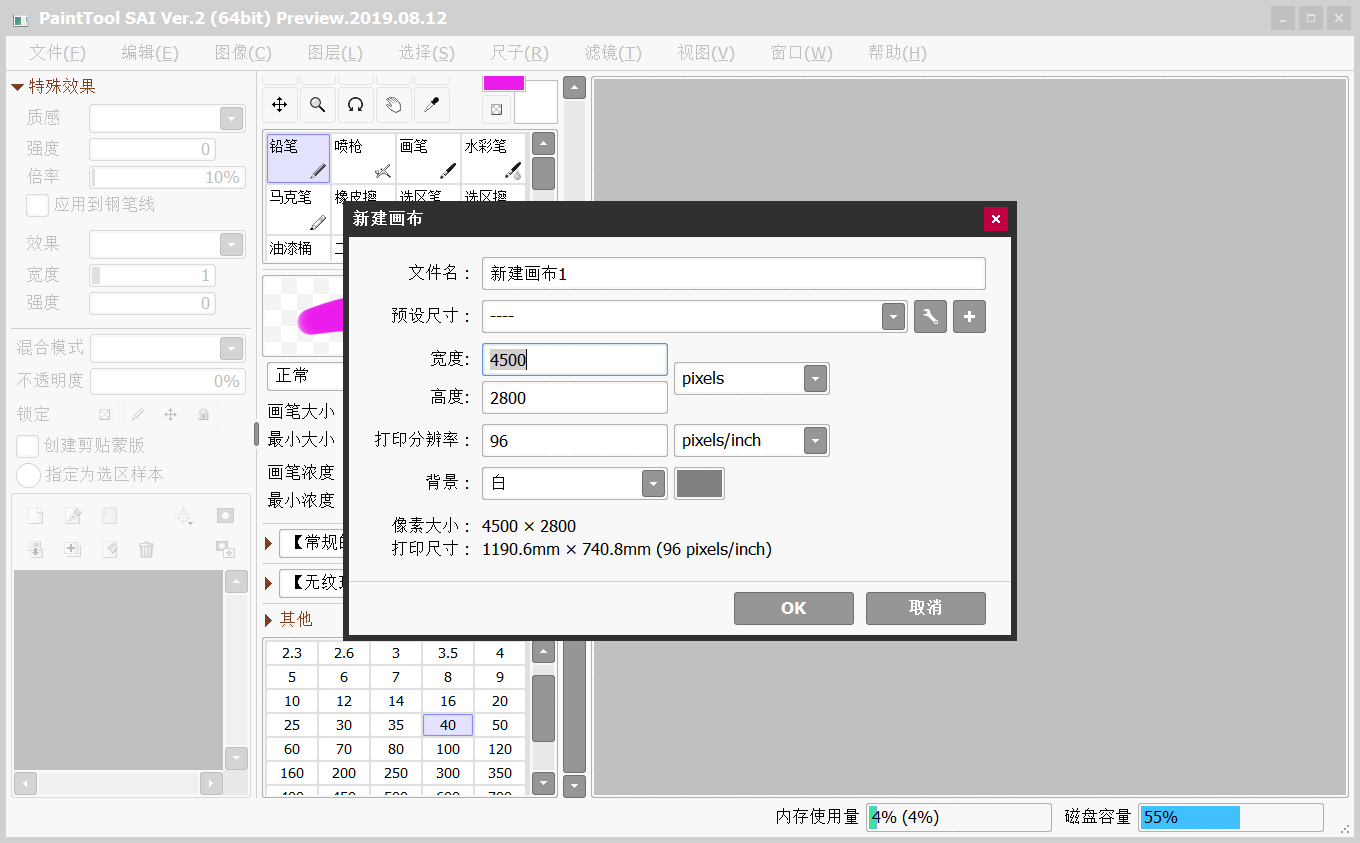
Task: Click the lock painting pencil icon
Action: (x=137, y=414)
